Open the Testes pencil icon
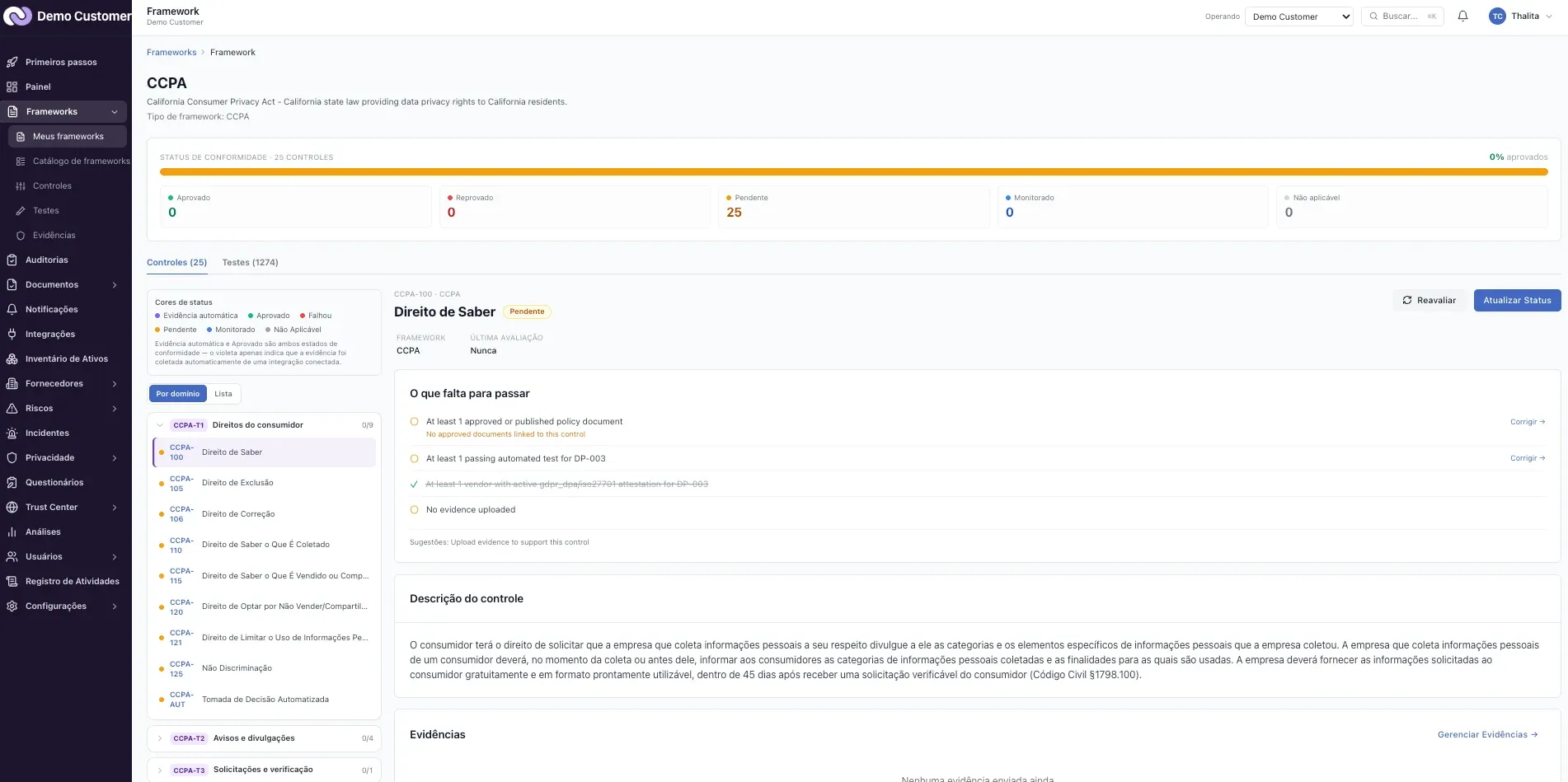 (x=21, y=211)
